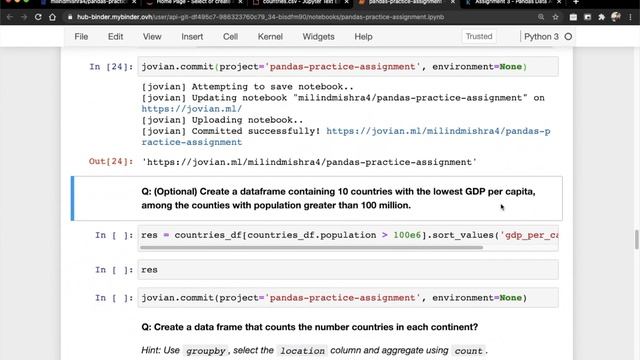640x360 pixels.
Task: Click the inline code word location in hint
Action: click(x=302, y=351)
